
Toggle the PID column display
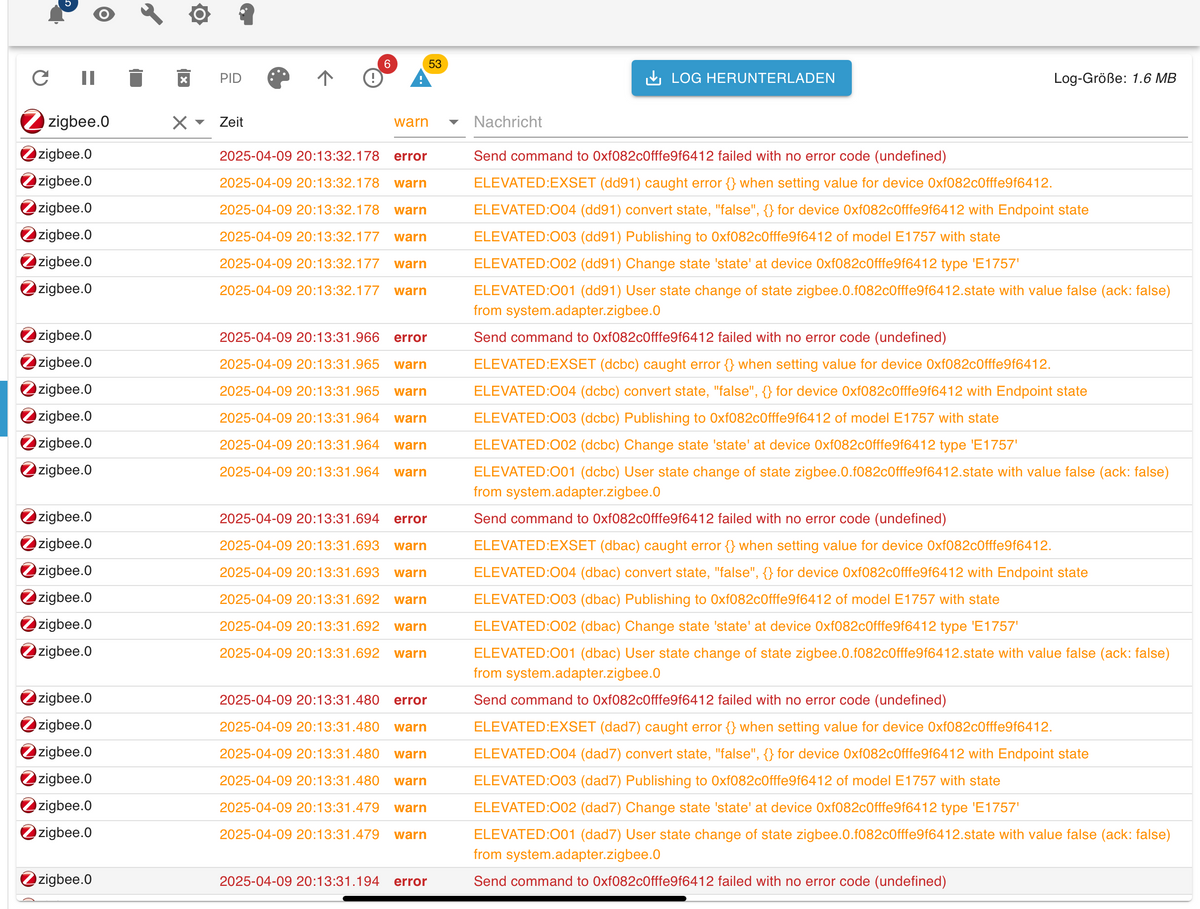coord(231,78)
